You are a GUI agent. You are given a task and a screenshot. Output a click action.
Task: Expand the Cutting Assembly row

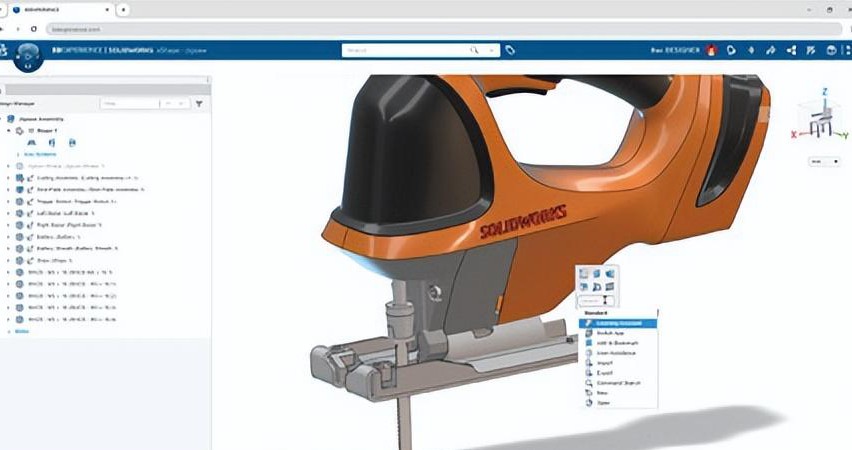pos(8,178)
